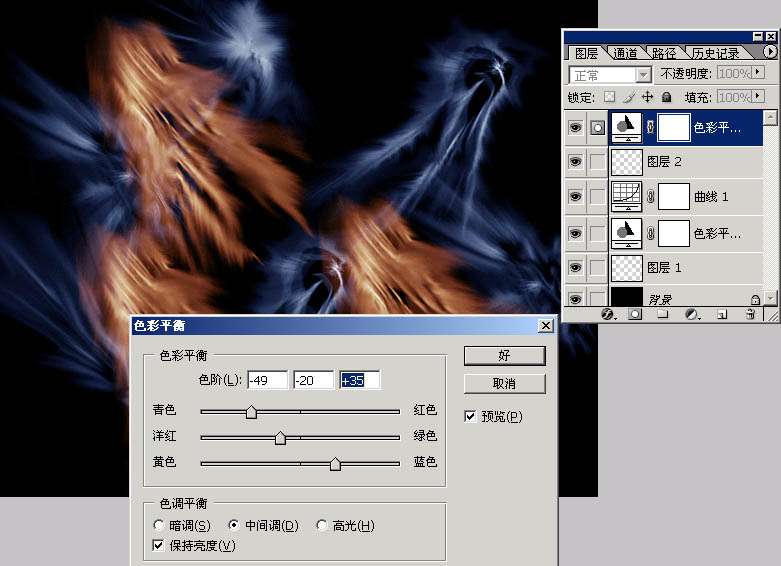Click layers list scroll down arrow
Screen dimensions: 781x566
coord(770,298)
